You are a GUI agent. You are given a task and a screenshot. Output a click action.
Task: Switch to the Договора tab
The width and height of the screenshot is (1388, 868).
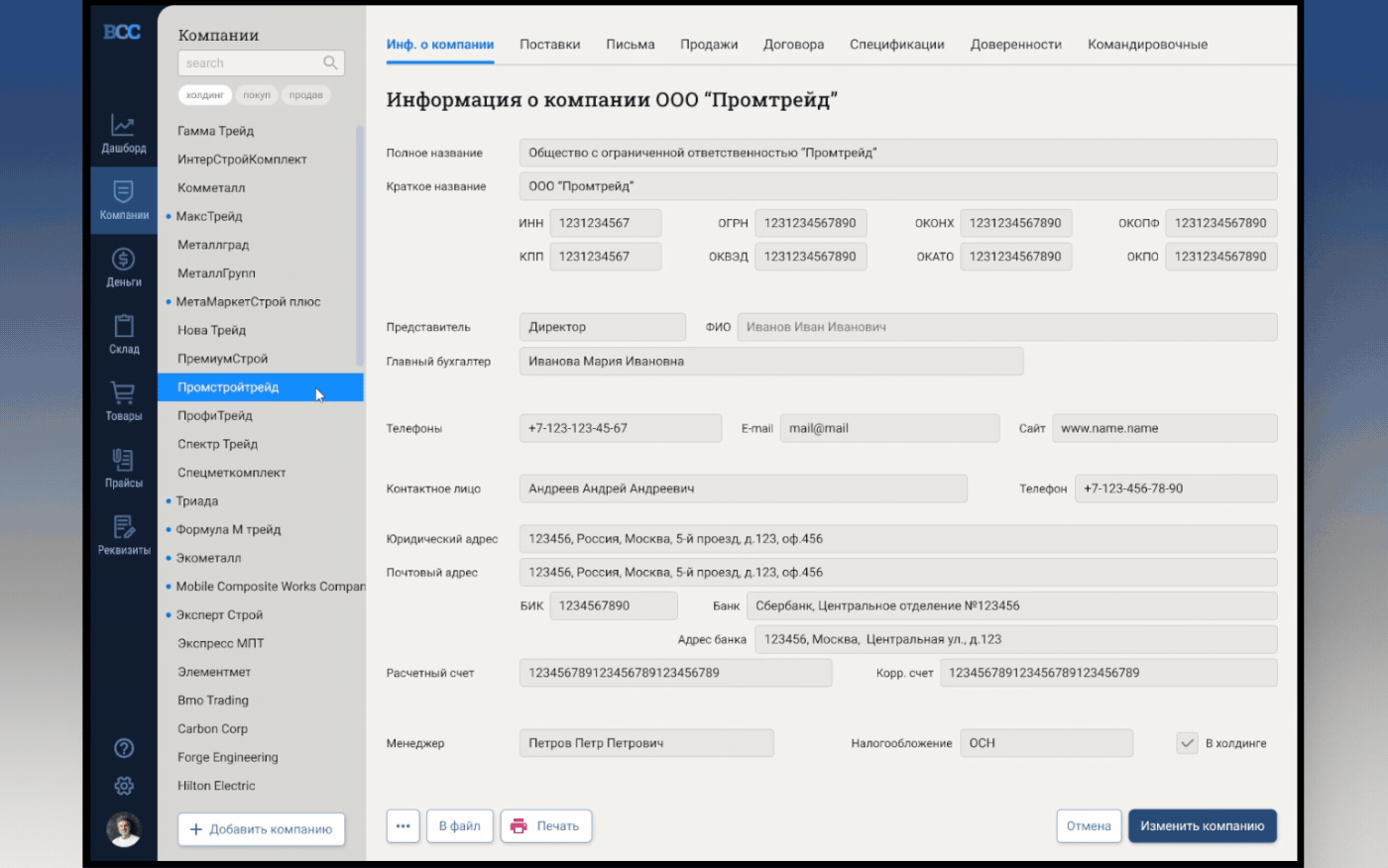[793, 45]
